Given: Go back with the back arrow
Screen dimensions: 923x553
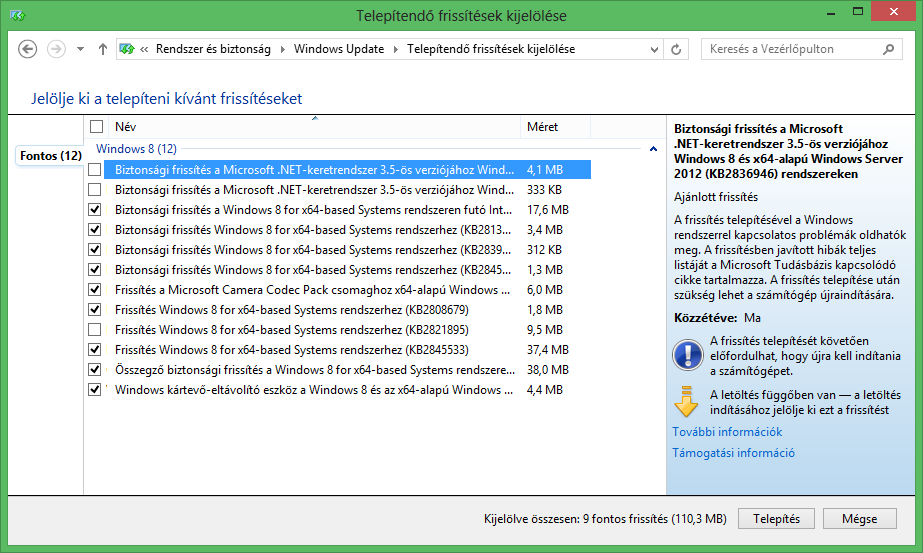Looking at the screenshot, I should [27, 49].
